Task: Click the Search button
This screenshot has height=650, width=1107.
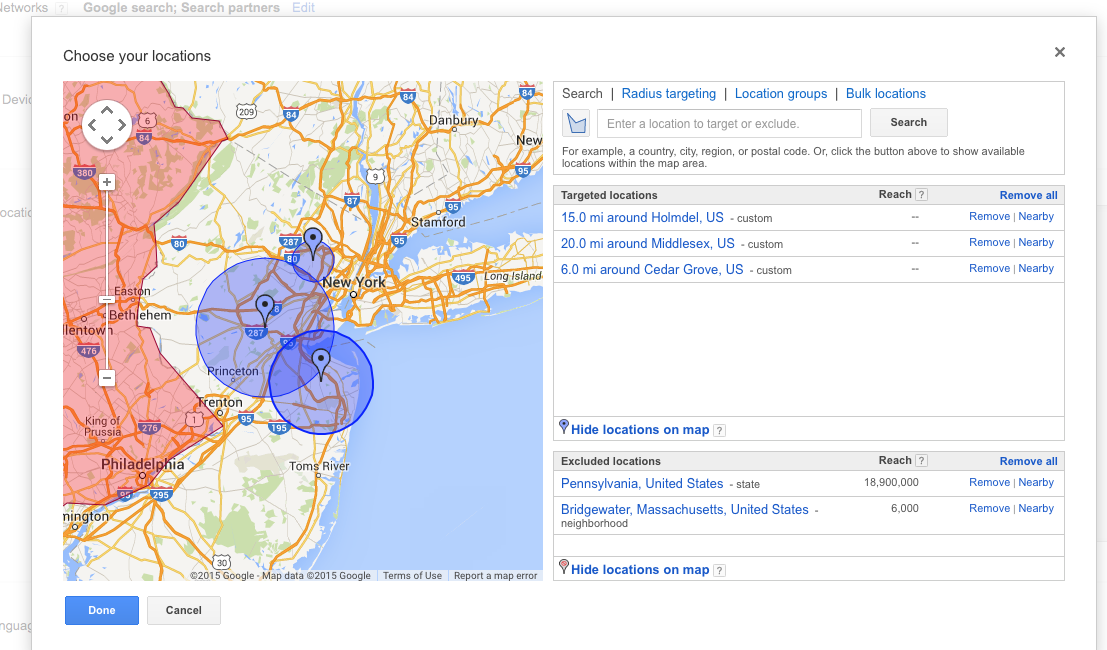Action: click(908, 123)
